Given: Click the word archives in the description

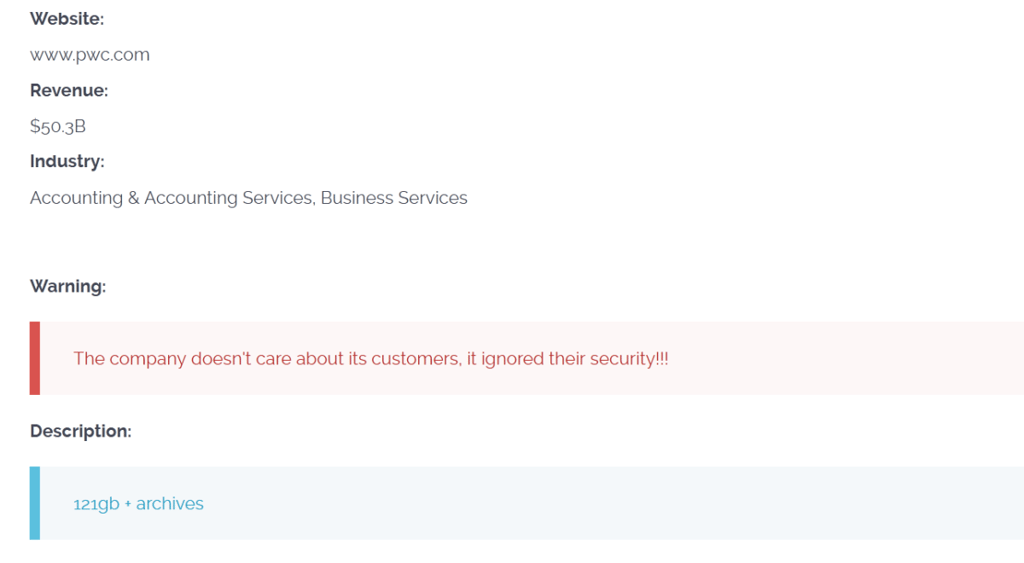Looking at the screenshot, I should pos(170,504).
